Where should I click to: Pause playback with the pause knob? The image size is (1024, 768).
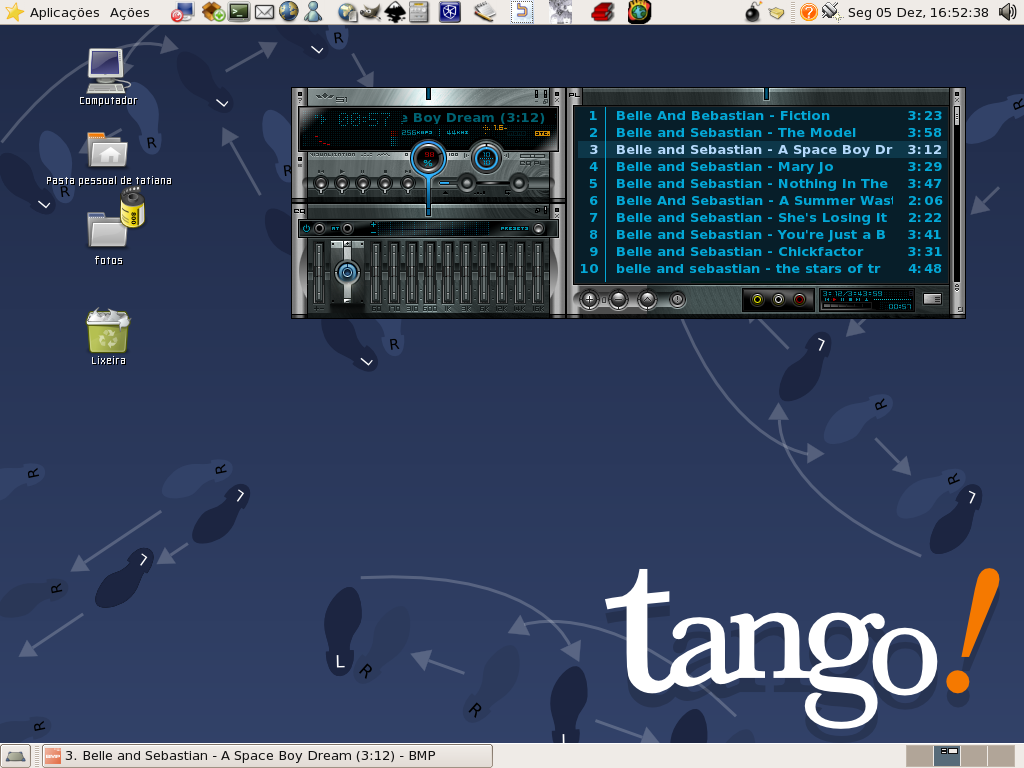(363, 184)
